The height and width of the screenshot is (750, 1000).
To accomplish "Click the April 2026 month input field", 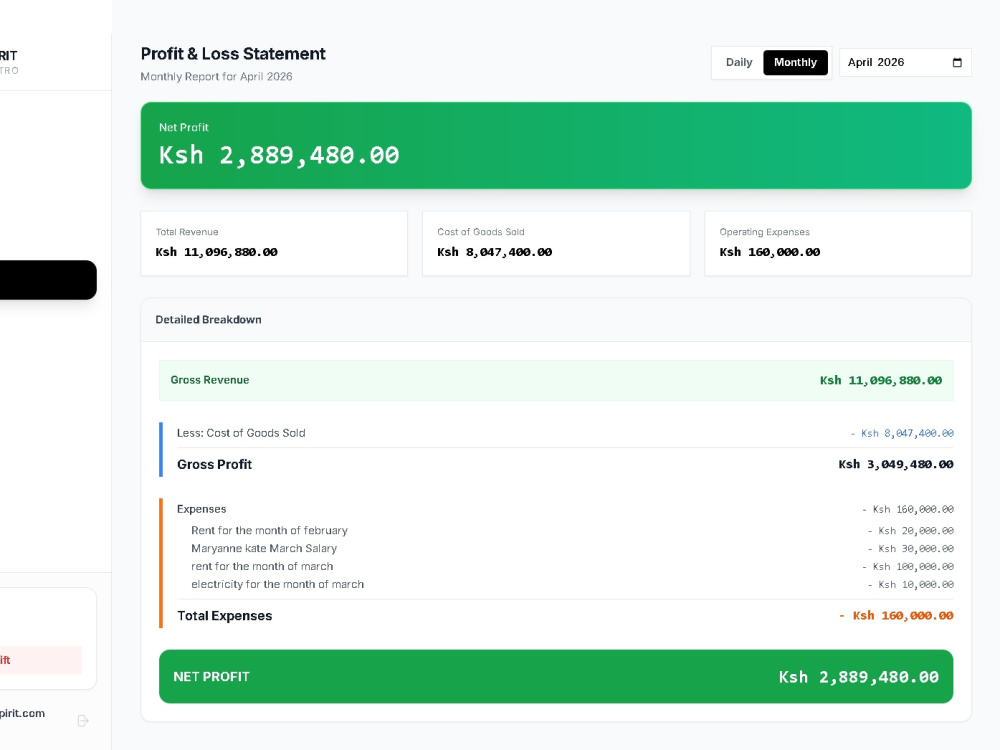I will [x=905, y=62].
